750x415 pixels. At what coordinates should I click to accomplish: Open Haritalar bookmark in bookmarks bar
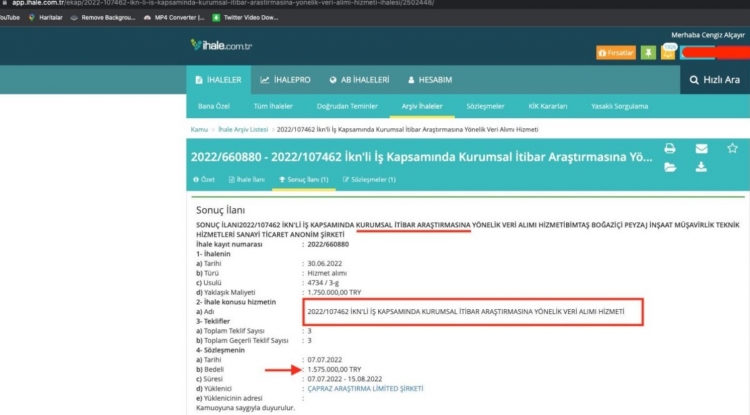click(43, 19)
